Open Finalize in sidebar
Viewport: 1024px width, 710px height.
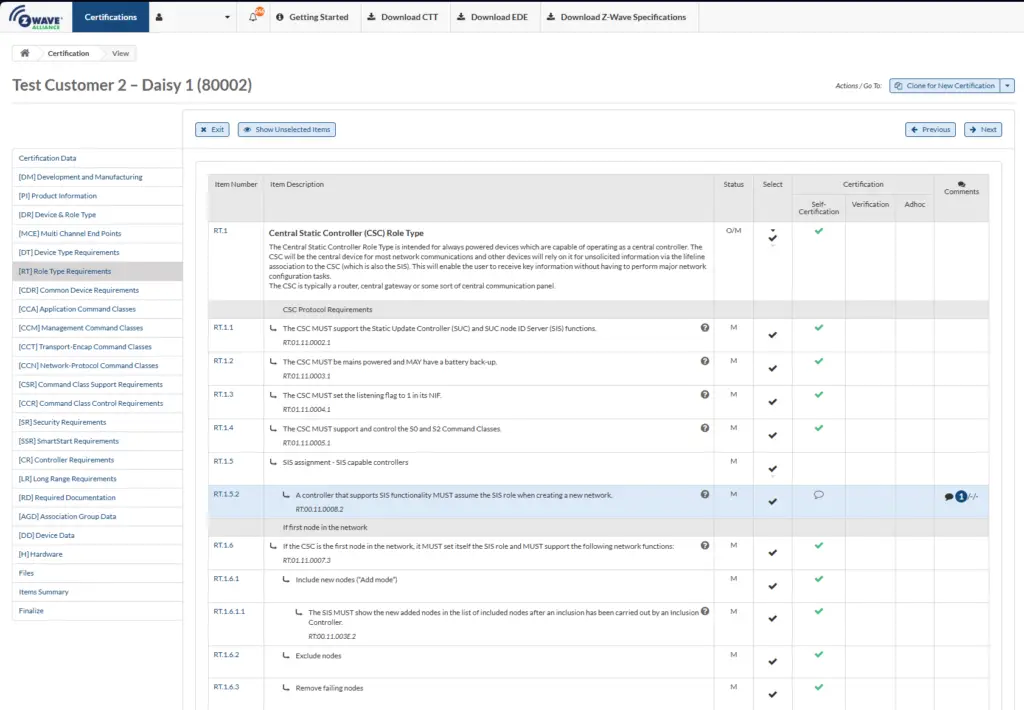click(97, 611)
